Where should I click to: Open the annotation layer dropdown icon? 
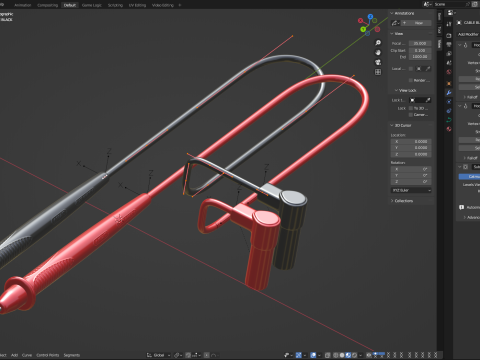click(395, 23)
